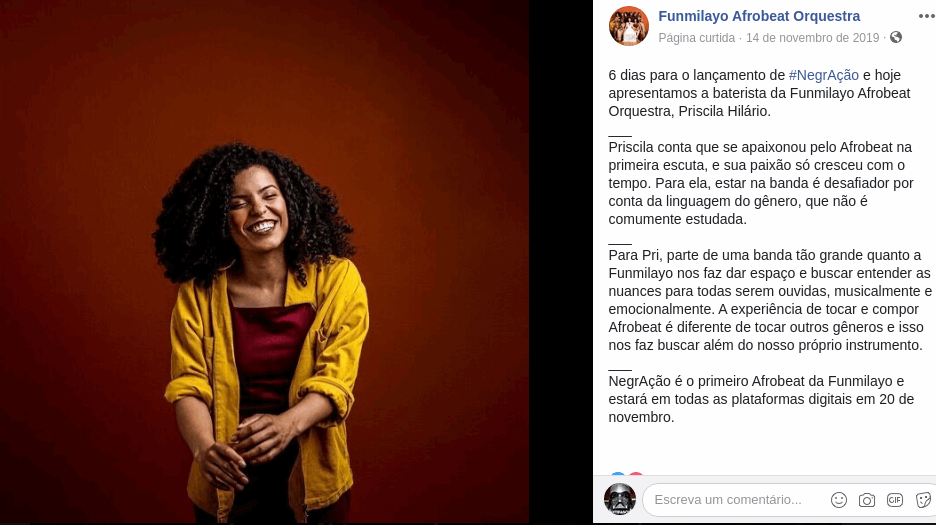The height and width of the screenshot is (525, 936).
Task: Click the globe public privacy icon
Action: [x=895, y=37]
